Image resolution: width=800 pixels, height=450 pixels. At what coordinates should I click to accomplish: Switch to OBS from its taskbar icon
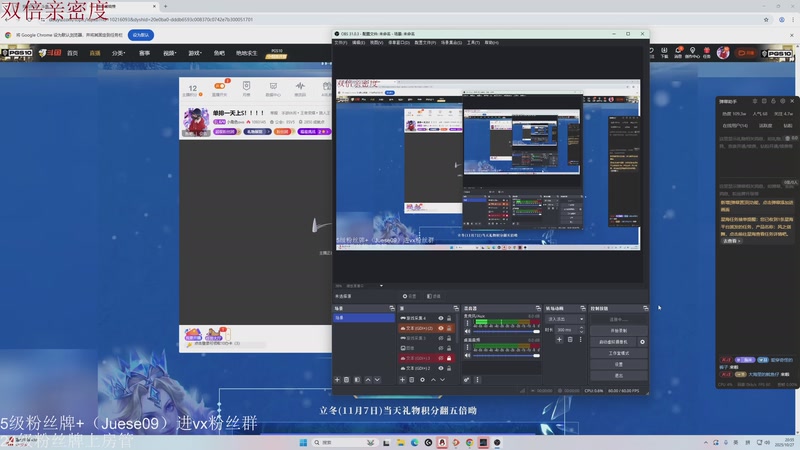(x=497, y=442)
